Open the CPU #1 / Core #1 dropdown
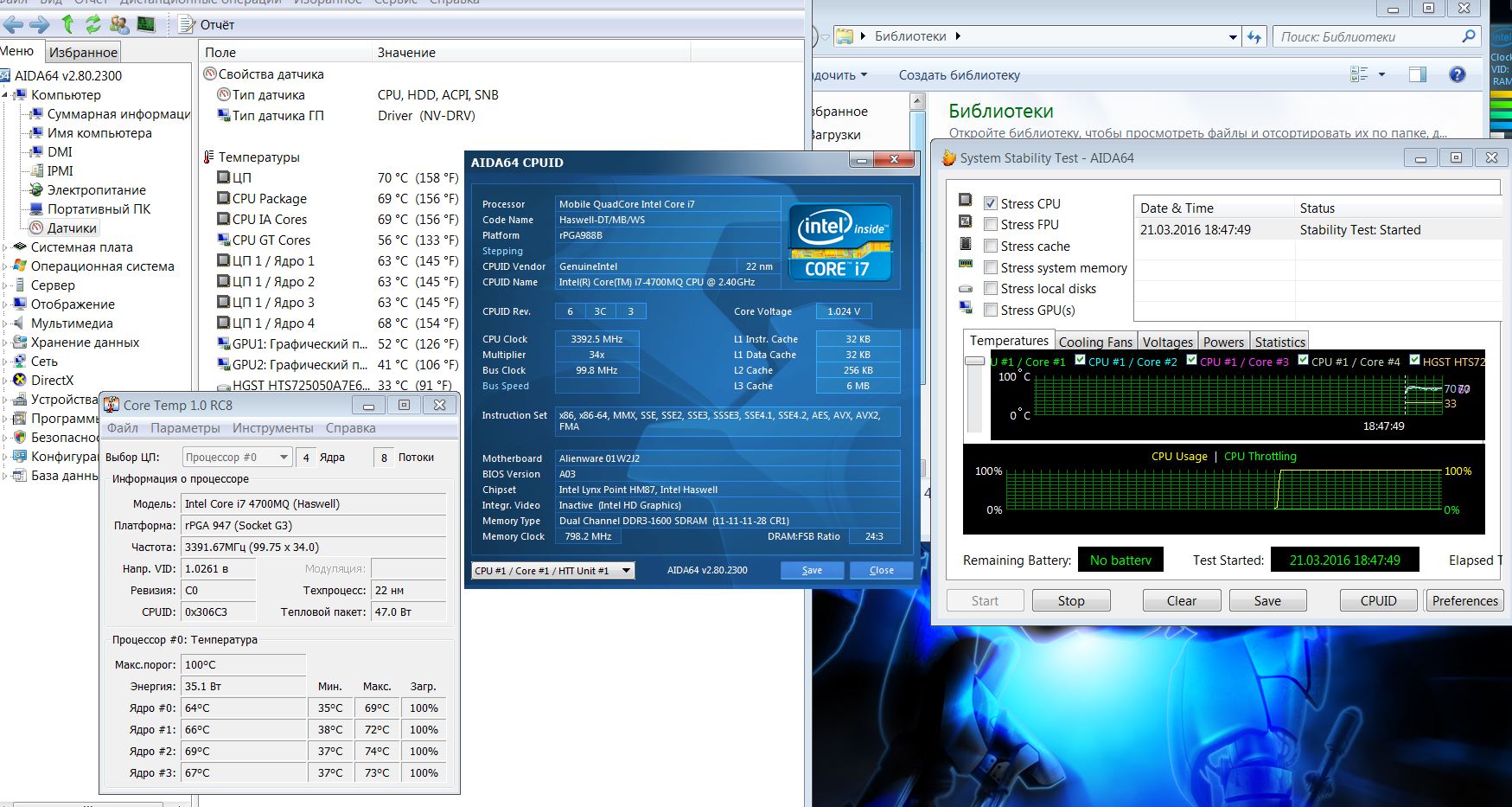Image resolution: width=1512 pixels, height=807 pixels. point(553,570)
